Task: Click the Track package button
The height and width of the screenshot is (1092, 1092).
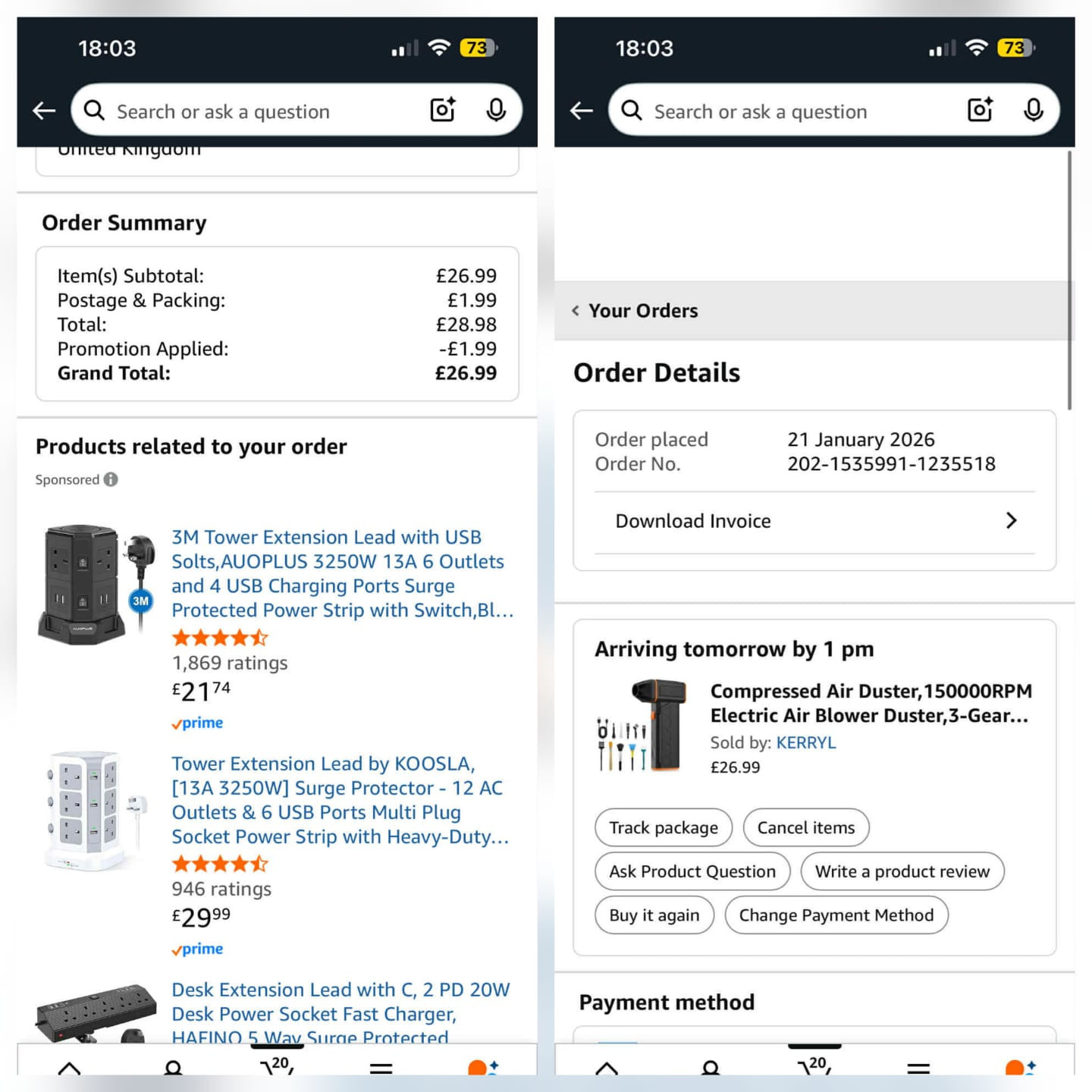Action: click(664, 827)
